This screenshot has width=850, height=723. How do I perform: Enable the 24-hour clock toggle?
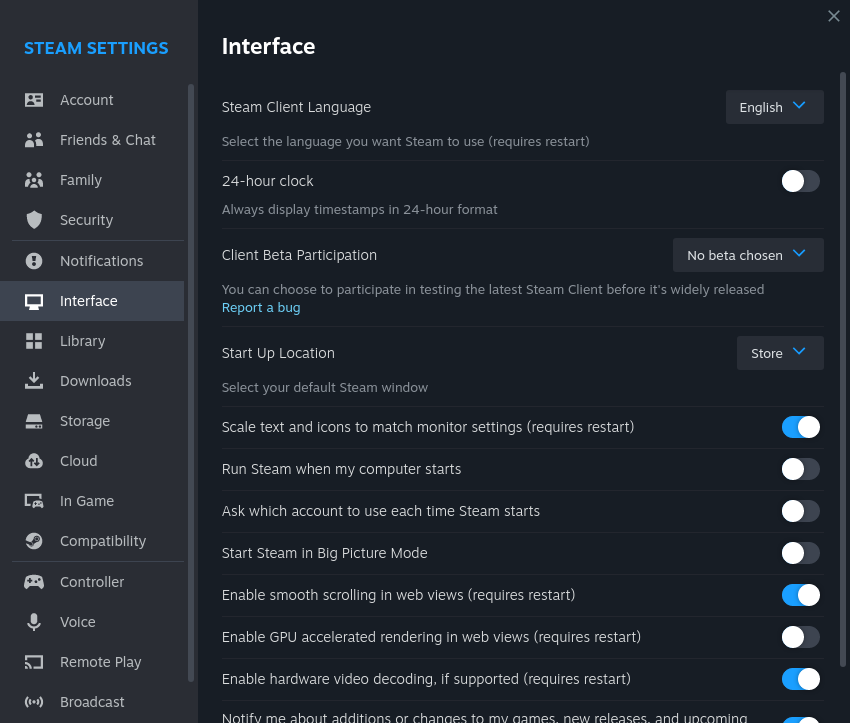[800, 180]
